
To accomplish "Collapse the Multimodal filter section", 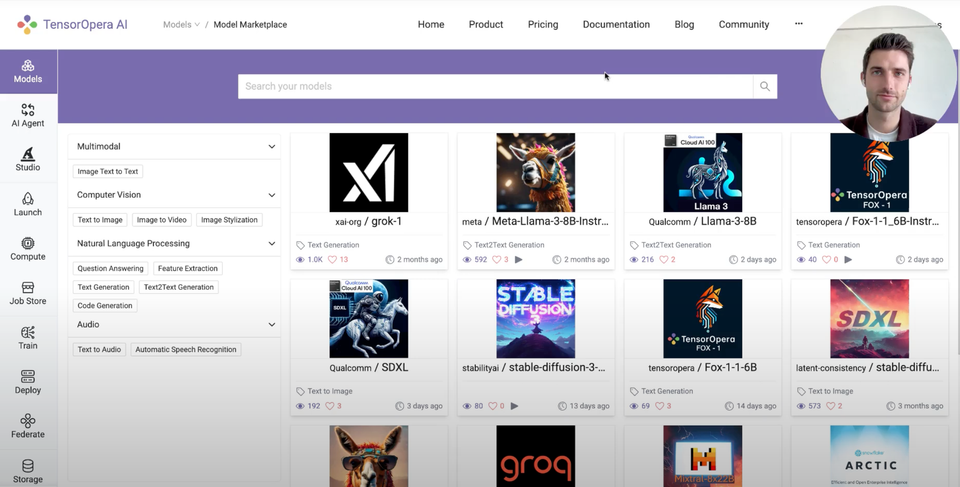I will coord(272,146).
